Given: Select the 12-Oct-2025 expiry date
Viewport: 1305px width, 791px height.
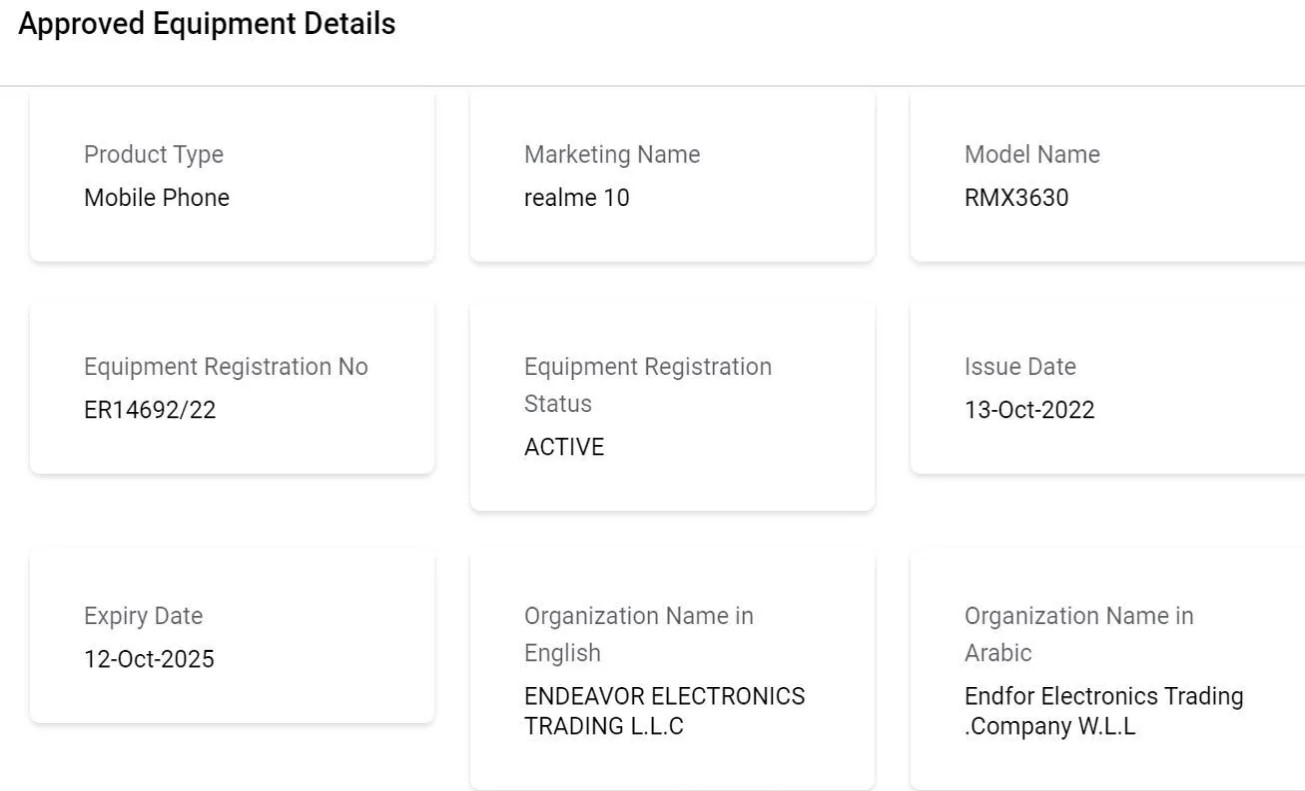Looking at the screenshot, I should 149,659.
